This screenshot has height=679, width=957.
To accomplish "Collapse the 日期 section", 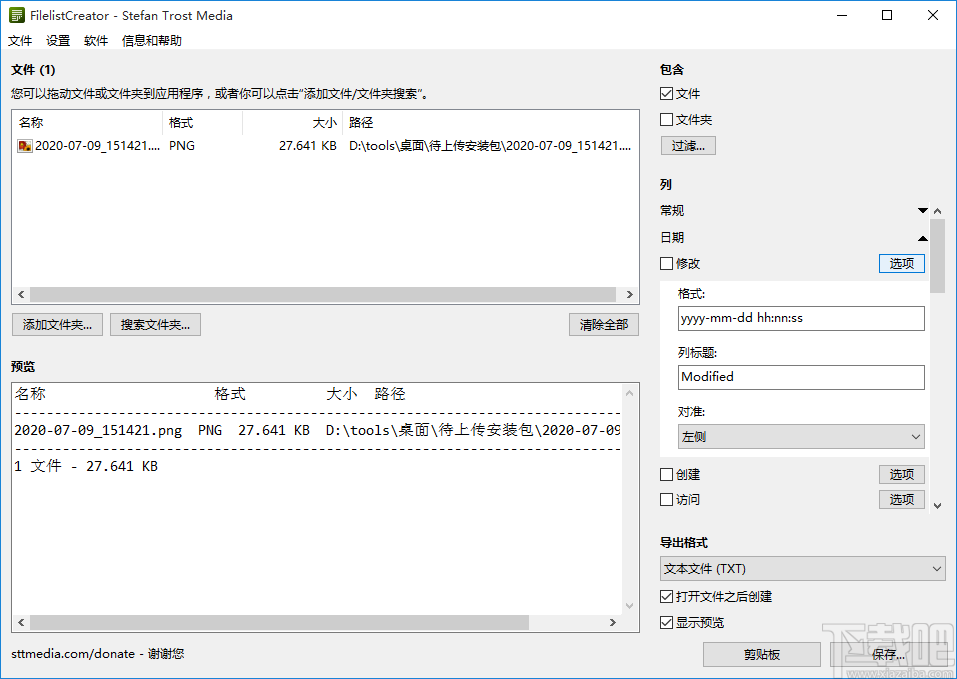I will pos(922,237).
